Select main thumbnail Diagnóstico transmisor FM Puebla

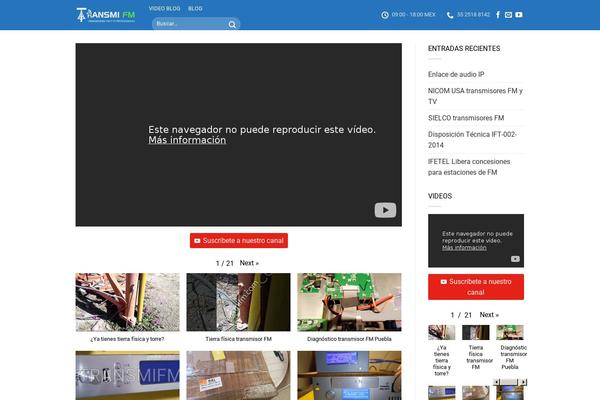(349, 302)
